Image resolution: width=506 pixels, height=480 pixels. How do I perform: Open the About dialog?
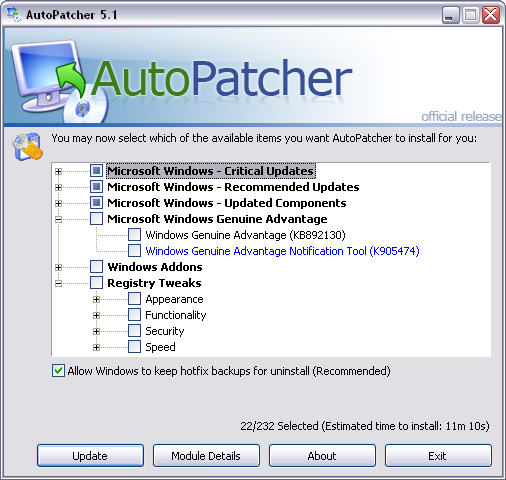click(x=322, y=456)
